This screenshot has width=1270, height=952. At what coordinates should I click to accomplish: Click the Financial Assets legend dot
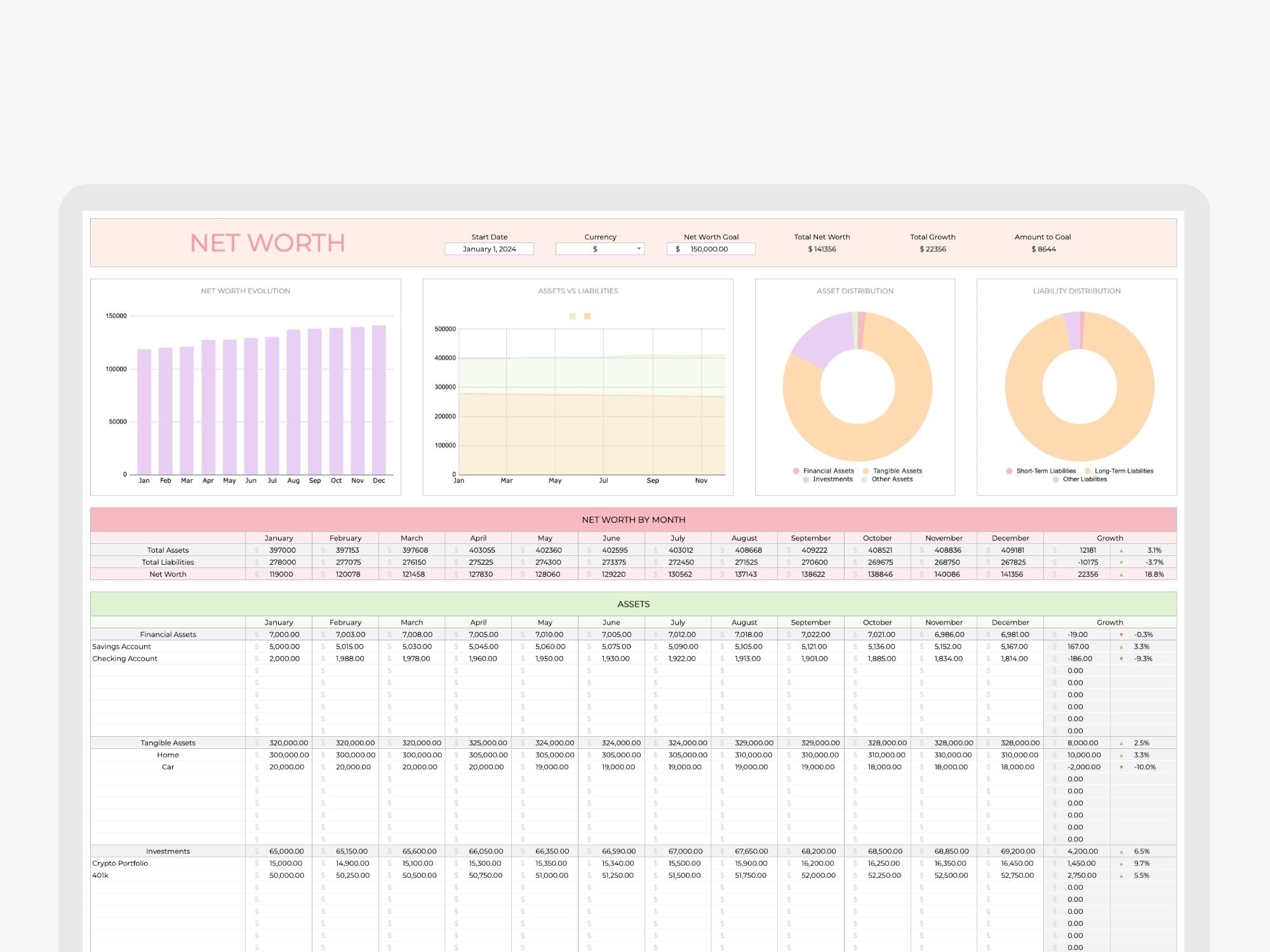coord(796,471)
